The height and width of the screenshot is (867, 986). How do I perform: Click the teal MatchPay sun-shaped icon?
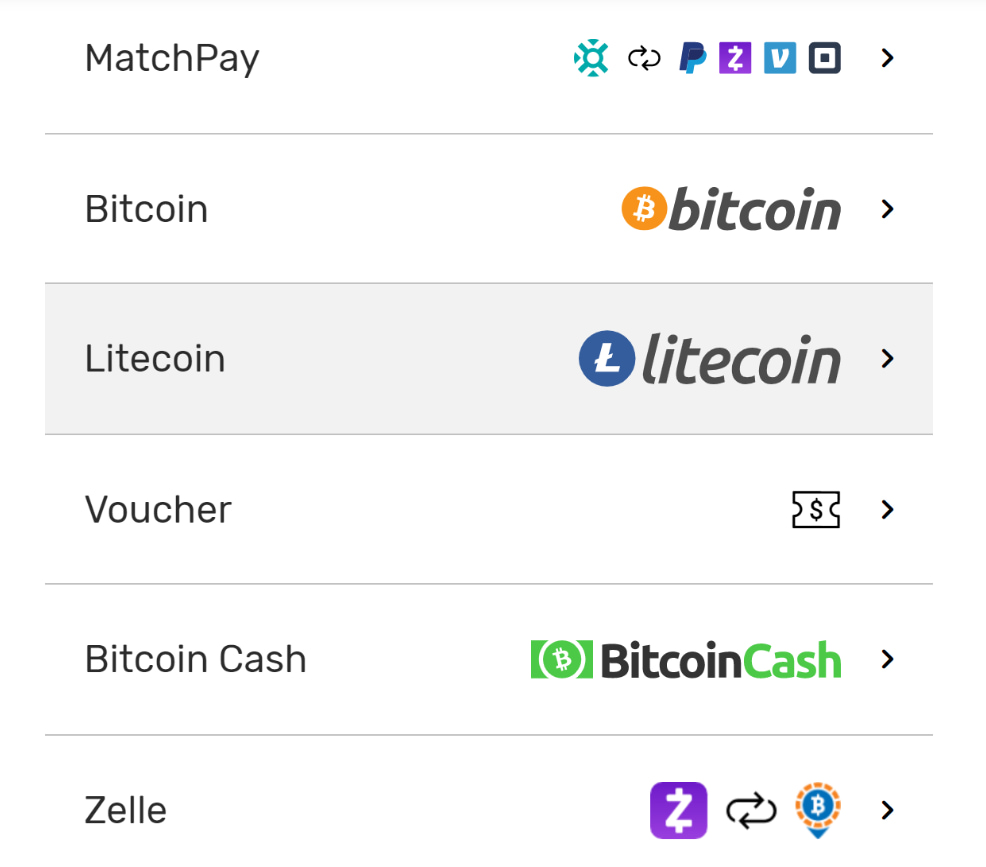(591, 58)
